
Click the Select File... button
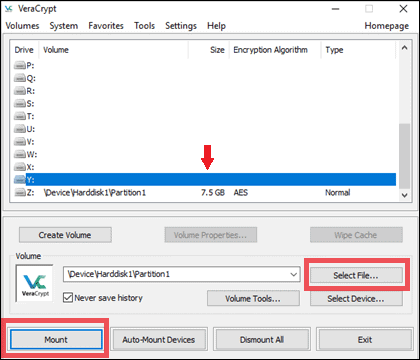pyautogui.click(x=356, y=276)
